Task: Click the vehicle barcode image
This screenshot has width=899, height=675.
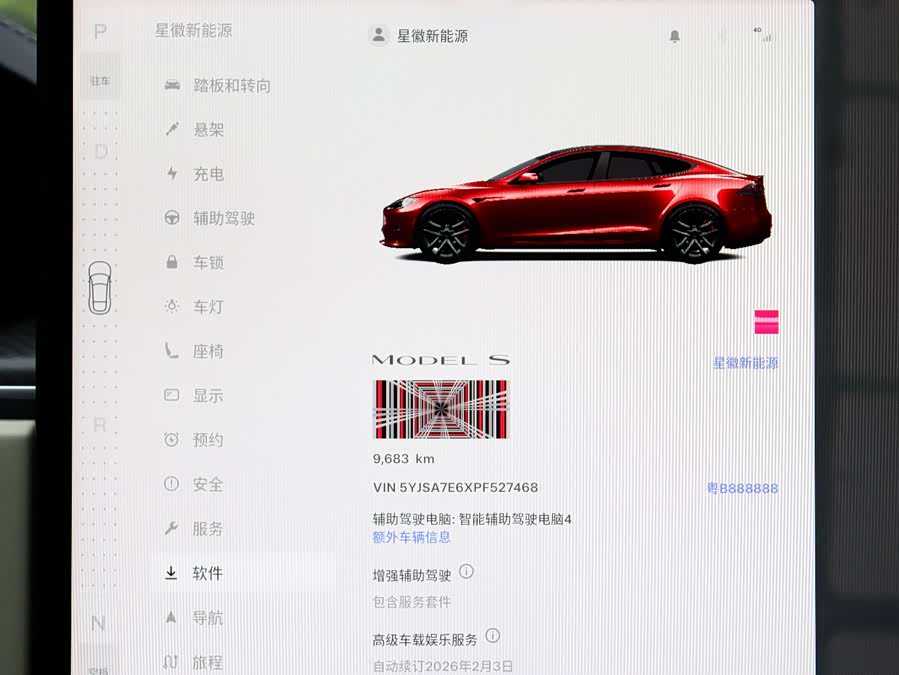Action: [x=440, y=410]
